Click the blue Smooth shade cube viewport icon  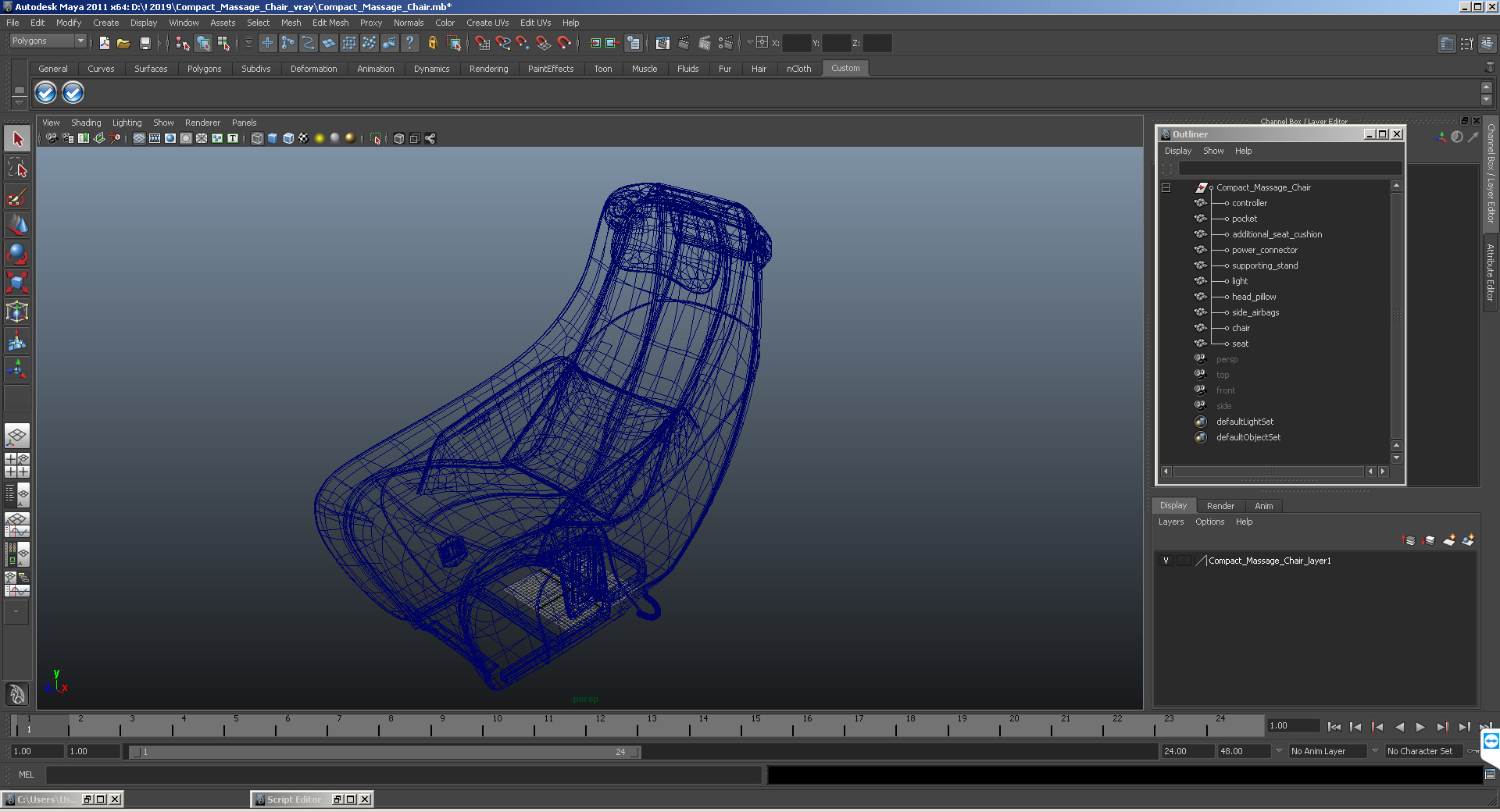tap(273, 138)
